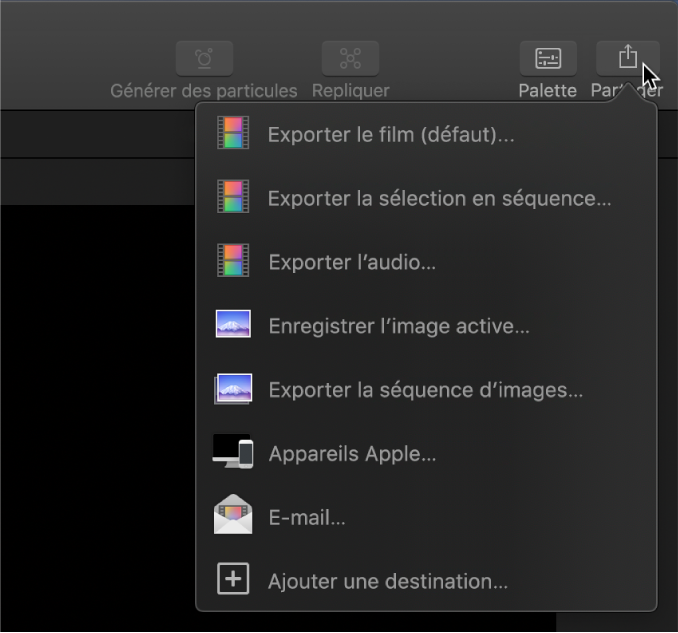The image size is (678, 633).
Task: Choose E-mail… share option
Action: pos(307,518)
